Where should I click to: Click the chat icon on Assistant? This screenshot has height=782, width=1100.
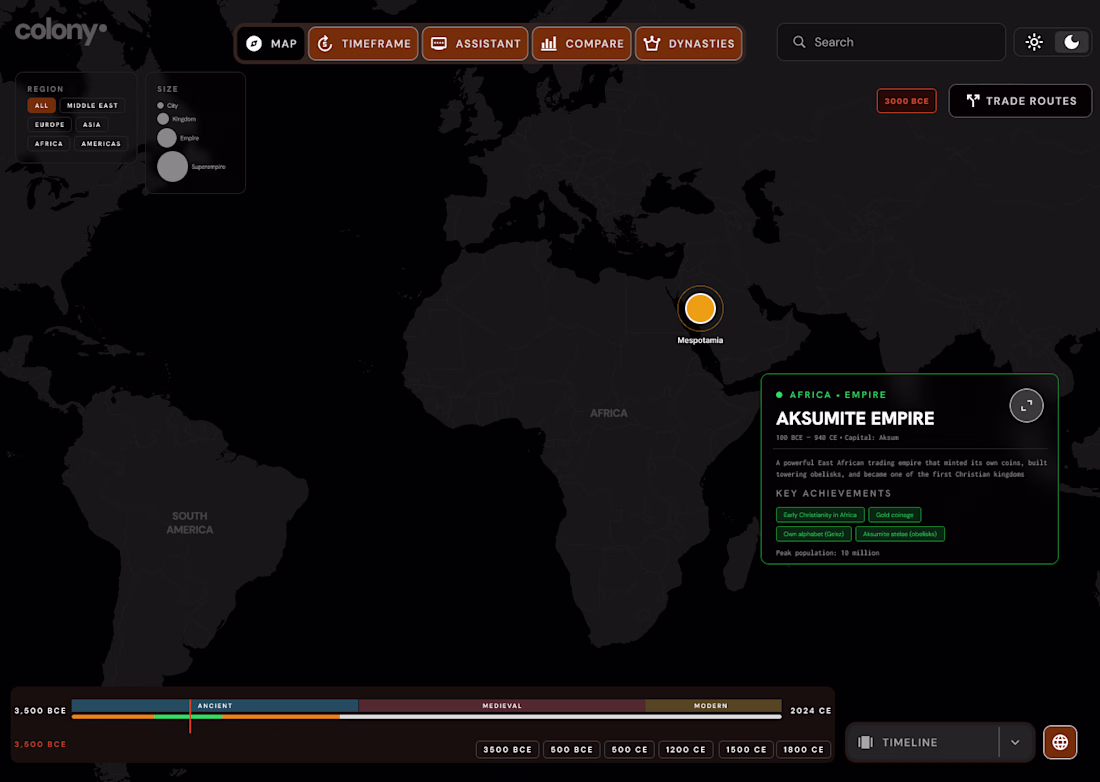tap(438, 43)
